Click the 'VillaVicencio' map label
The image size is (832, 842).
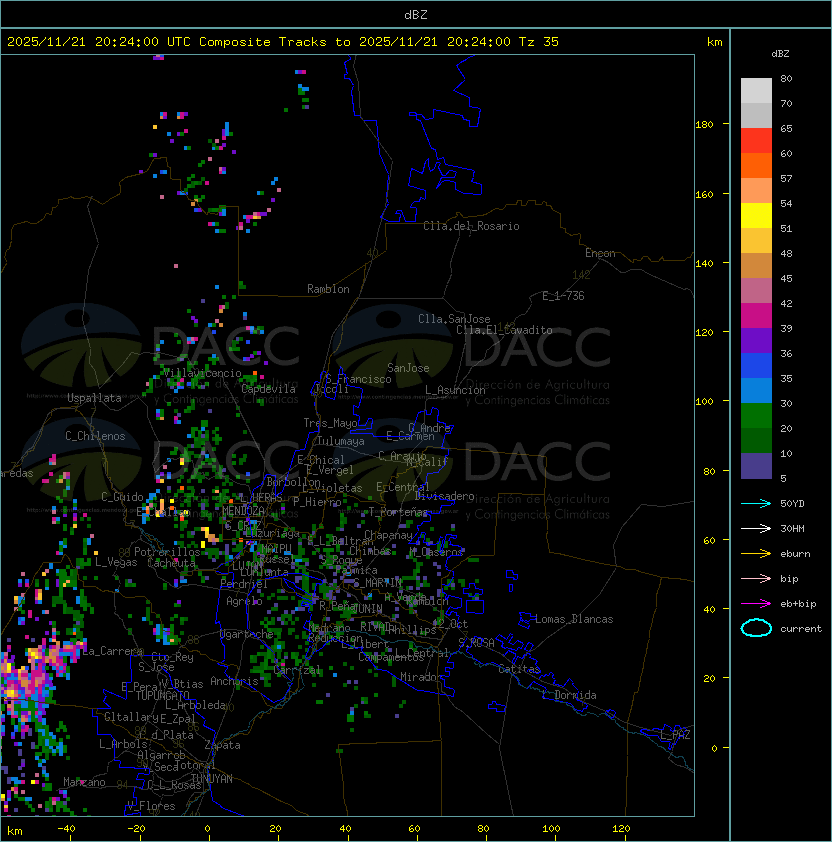202,373
